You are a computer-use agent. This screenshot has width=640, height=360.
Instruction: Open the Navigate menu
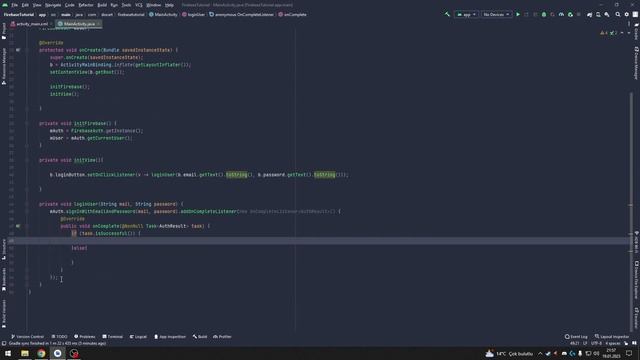[x=53, y=5]
